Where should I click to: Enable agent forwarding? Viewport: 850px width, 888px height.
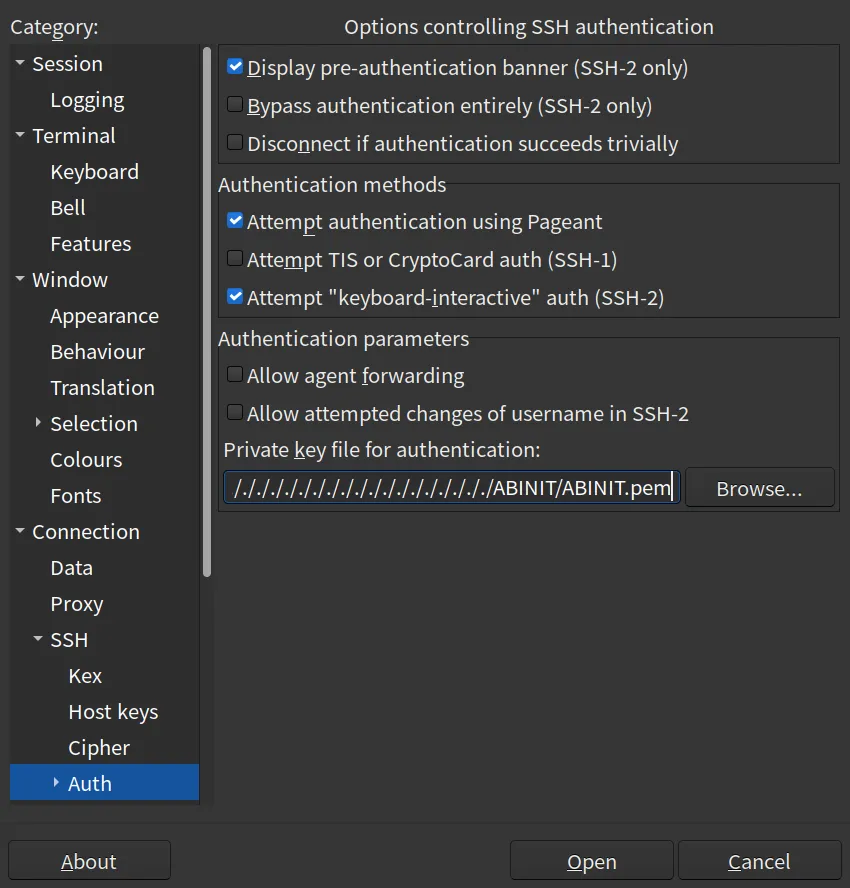[x=233, y=375]
